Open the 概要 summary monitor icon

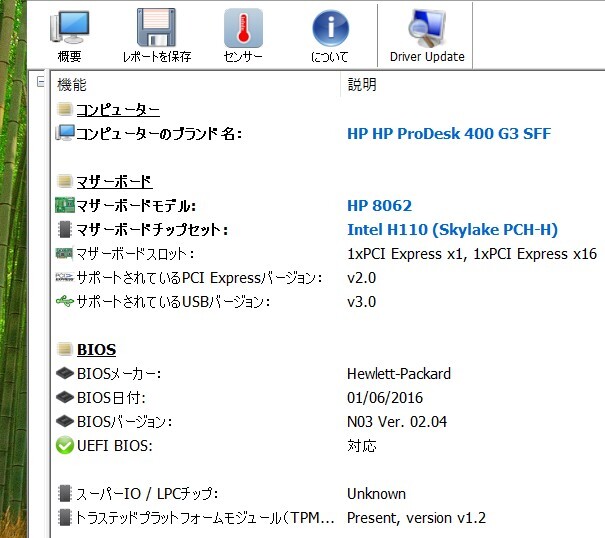click(x=70, y=27)
